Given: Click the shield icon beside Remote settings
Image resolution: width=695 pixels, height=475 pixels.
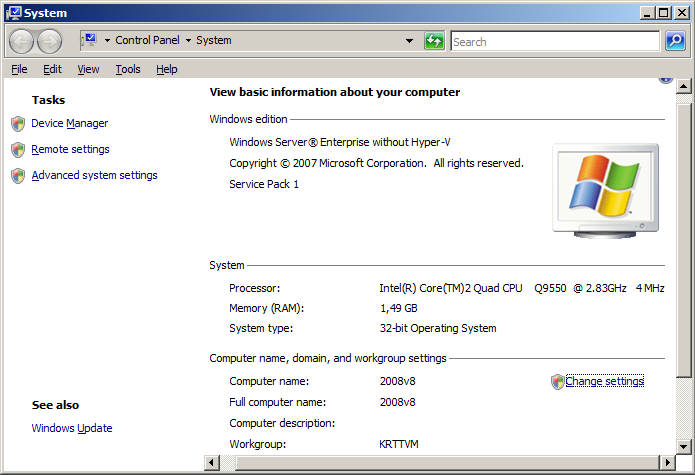Looking at the screenshot, I should pyautogui.click(x=18, y=150).
